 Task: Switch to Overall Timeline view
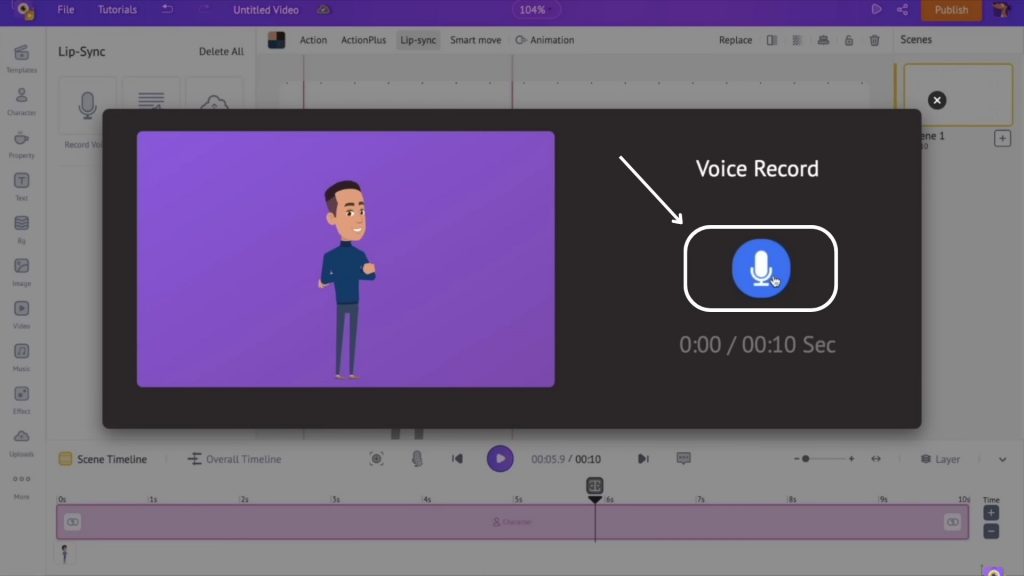pos(234,459)
